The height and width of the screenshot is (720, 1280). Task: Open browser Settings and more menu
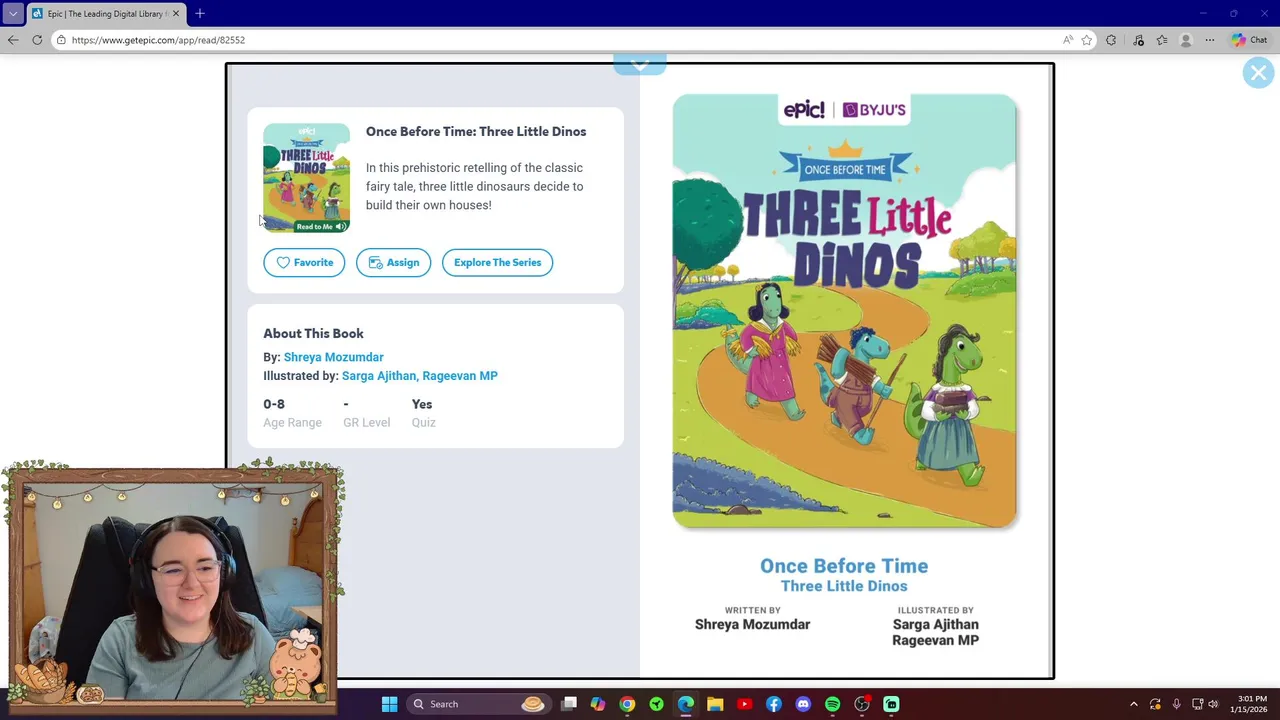click(x=1210, y=40)
